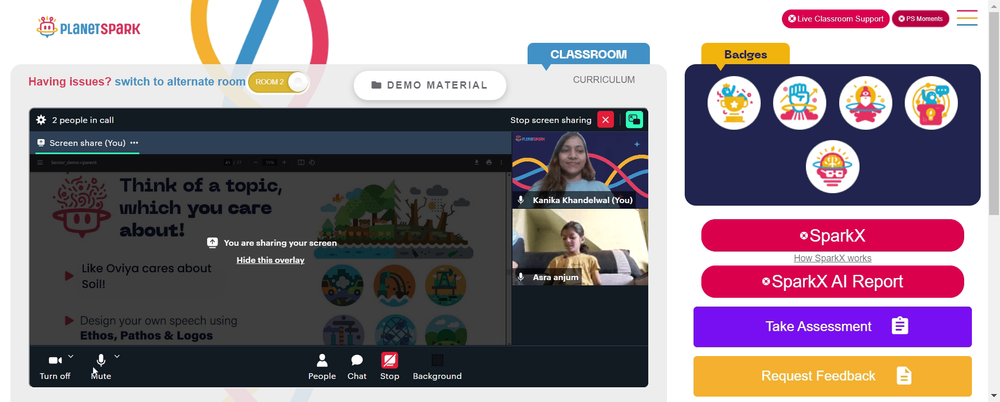The width and height of the screenshot is (1000, 402).
Task: Open the Screen share tab's three-dot menu
Action: 134,143
